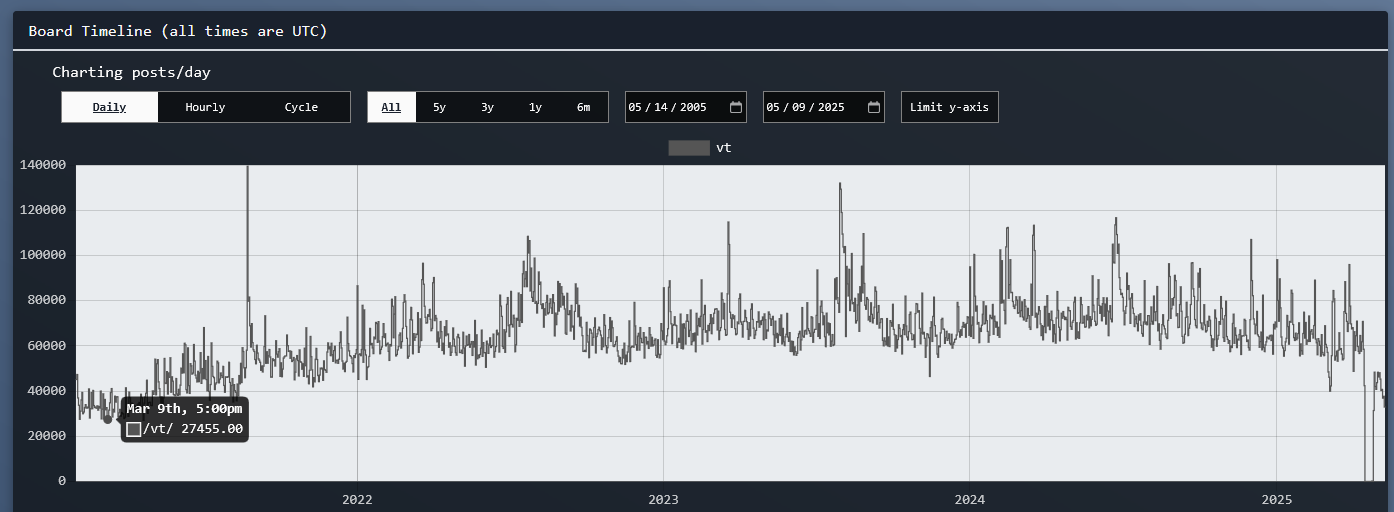Select the 1y time range

[535, 107]
